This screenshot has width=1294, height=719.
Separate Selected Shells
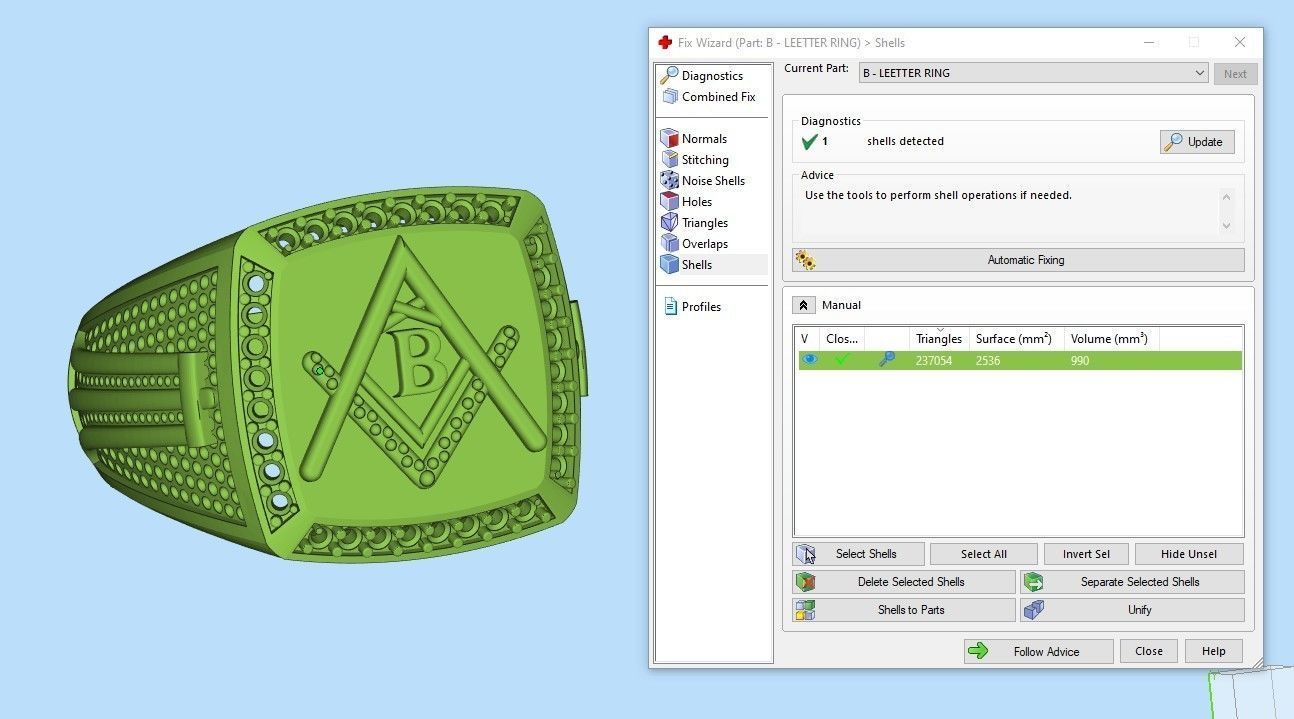coord(1132,582)
